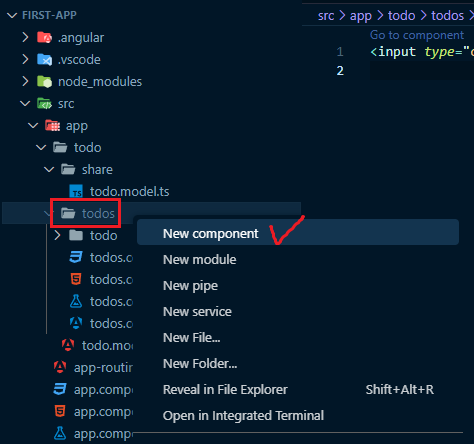
Task: Click the .vscode folder icon
Action: pos(44,59)
